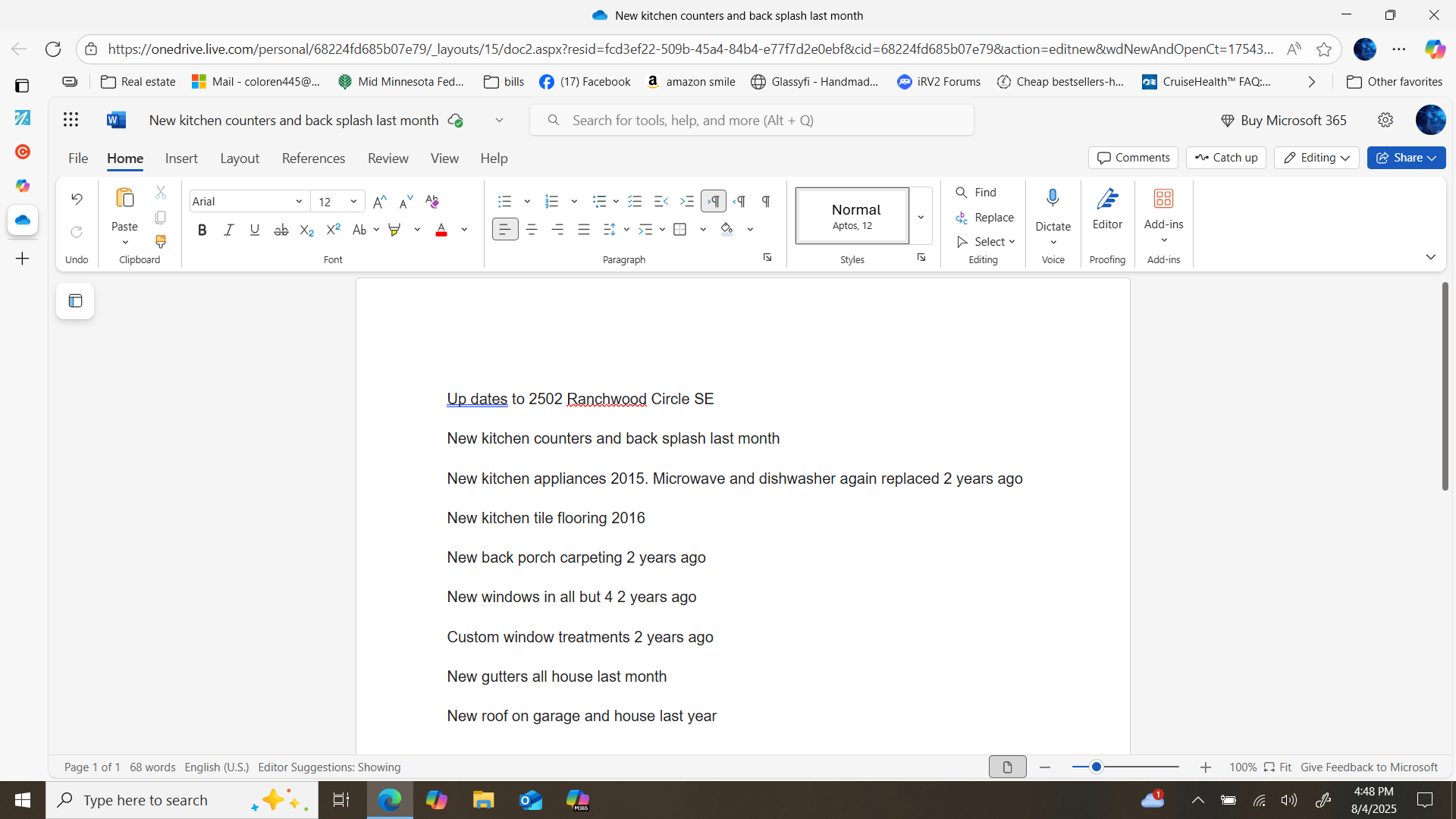Click the Copy icon in Clipboard group

click(x=161, y=218)
